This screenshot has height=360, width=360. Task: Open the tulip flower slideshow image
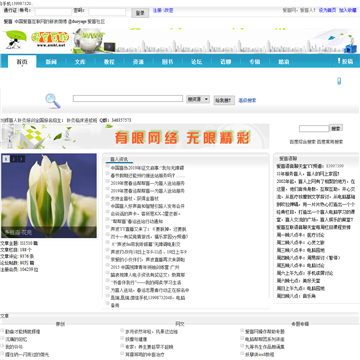click(x=49, y=196)
